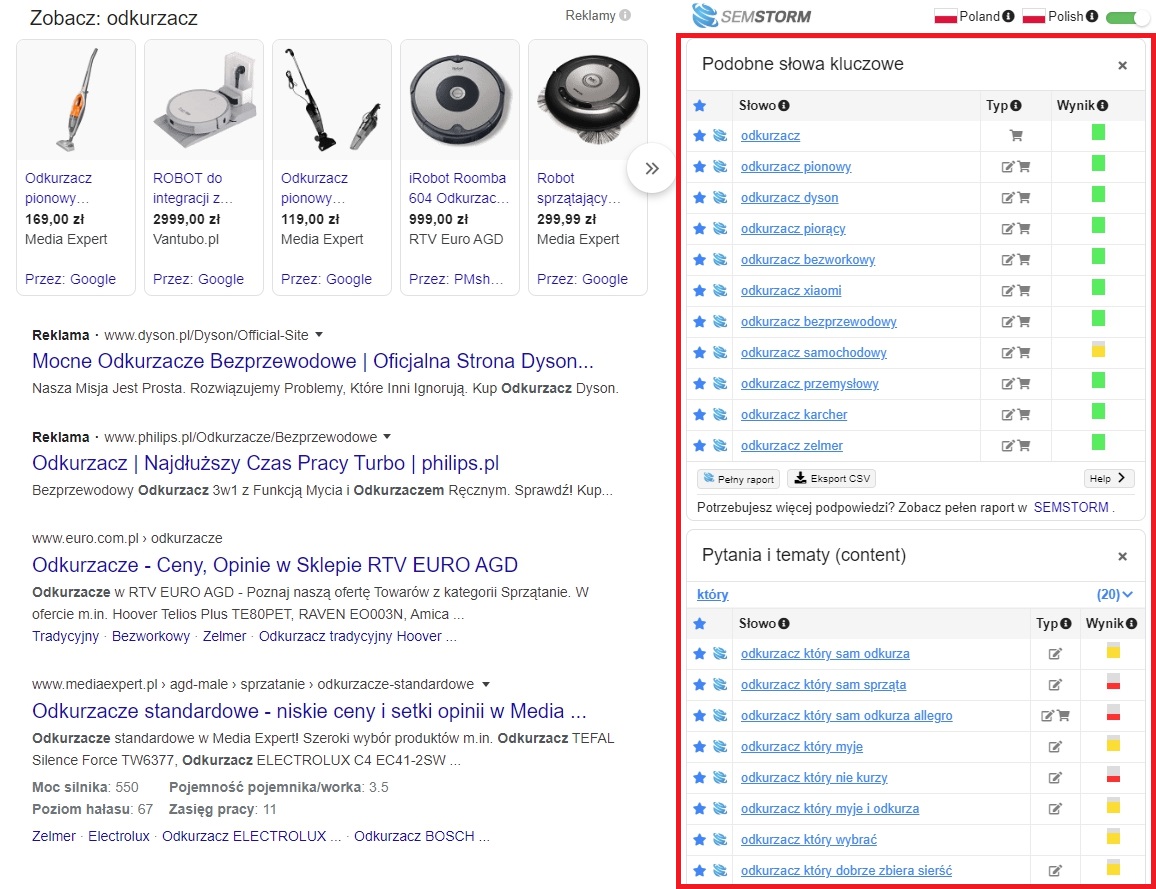
Task: Close the Podobne słowa kluczowe panel
Action: [x=1122, y=65]
